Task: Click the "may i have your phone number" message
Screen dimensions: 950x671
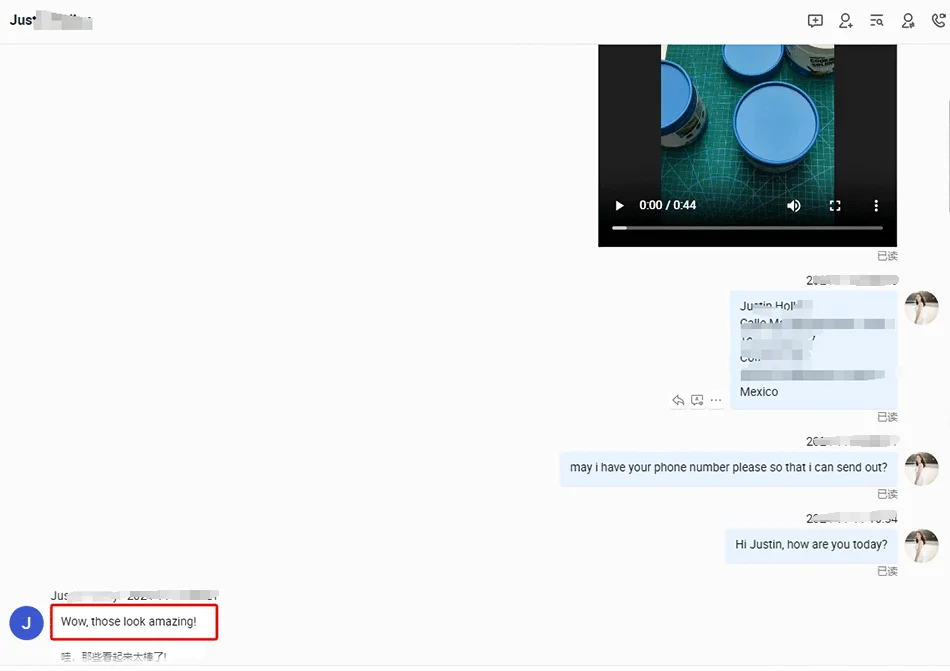Action: click(x=728, y=468)
